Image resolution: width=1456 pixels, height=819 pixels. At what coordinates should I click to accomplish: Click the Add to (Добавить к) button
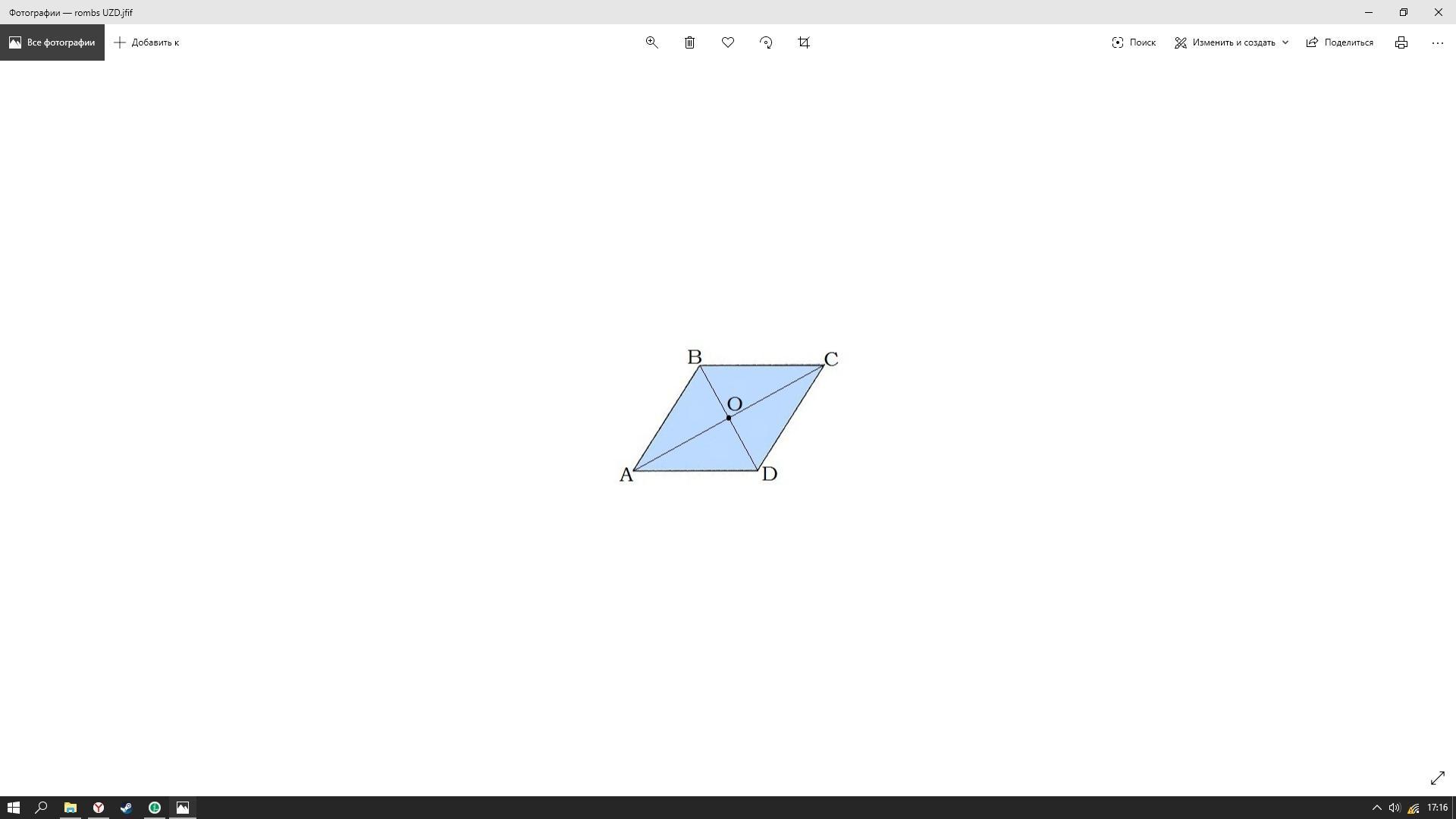[146, 42]
